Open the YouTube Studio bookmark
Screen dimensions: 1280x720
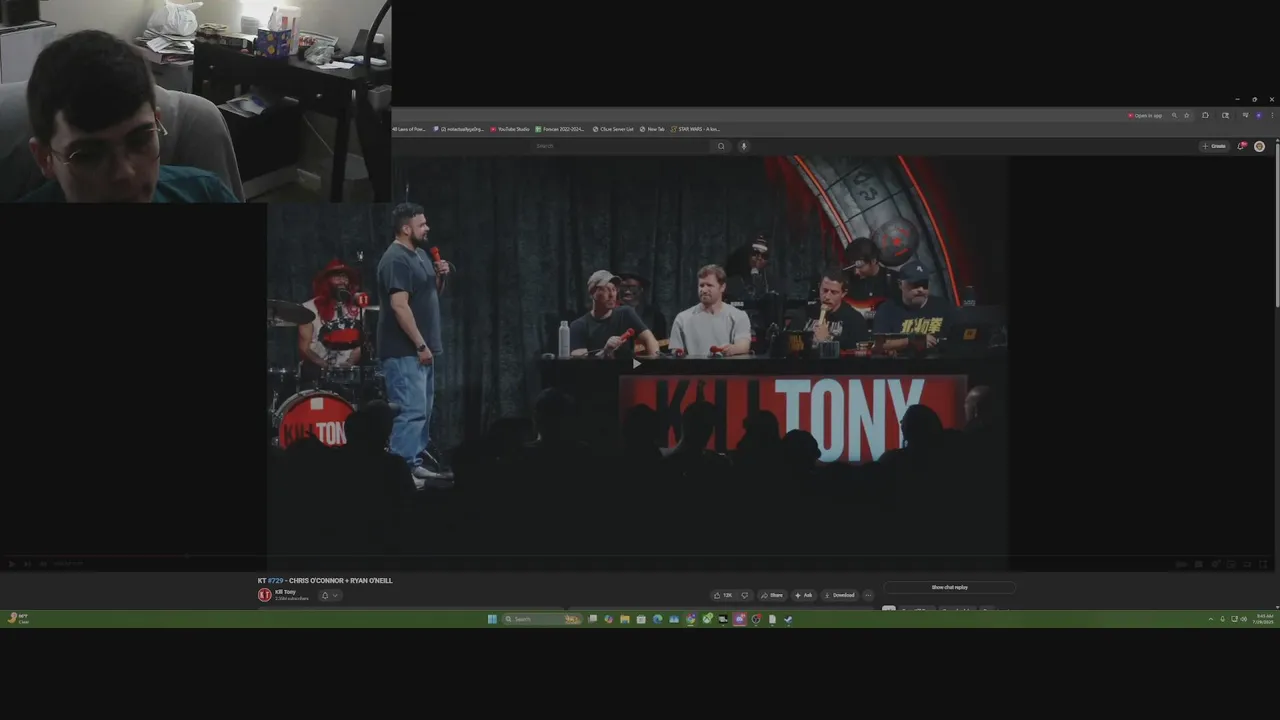[510, 129]
